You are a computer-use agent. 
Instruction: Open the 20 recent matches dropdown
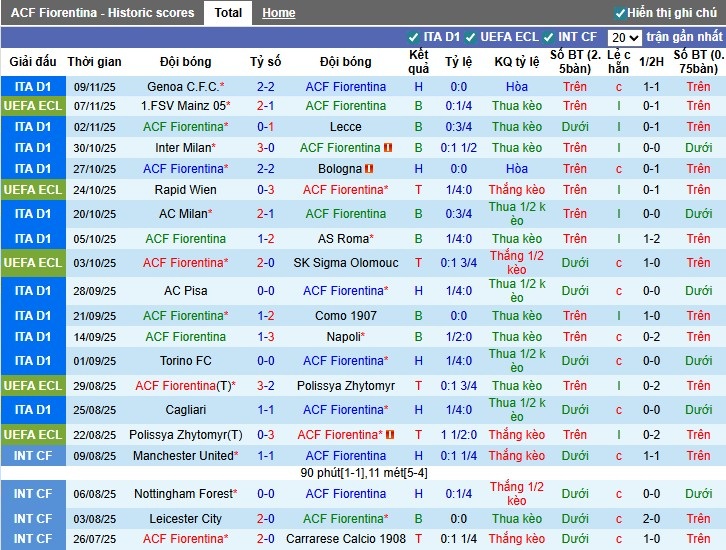pyautogui.click(x=624, y=37)
